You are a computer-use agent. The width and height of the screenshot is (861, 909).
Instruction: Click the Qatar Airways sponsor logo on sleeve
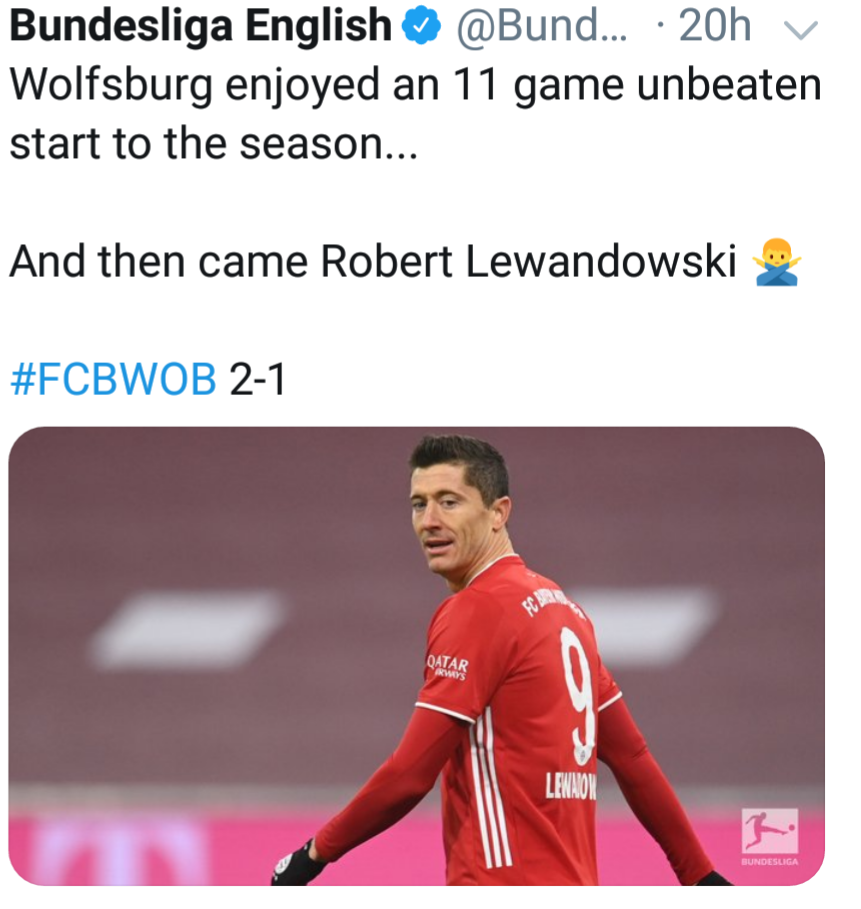[x=448, y=667]
